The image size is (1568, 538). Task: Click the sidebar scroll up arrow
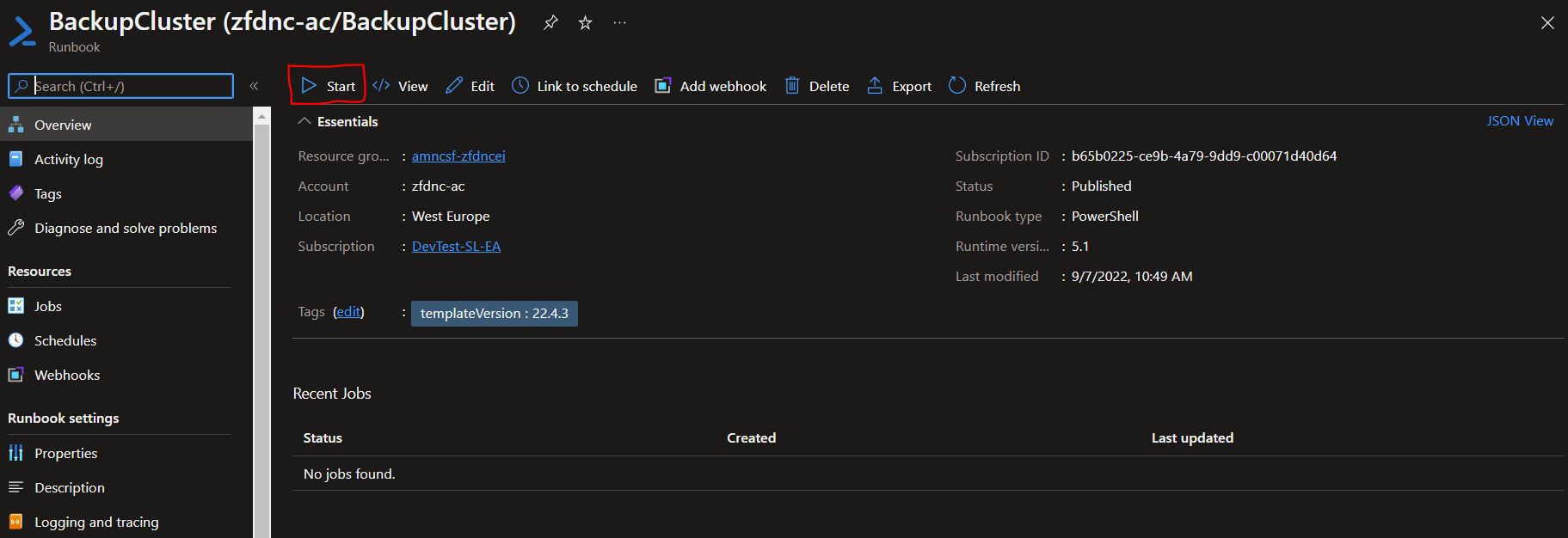[x=262, y=116]
